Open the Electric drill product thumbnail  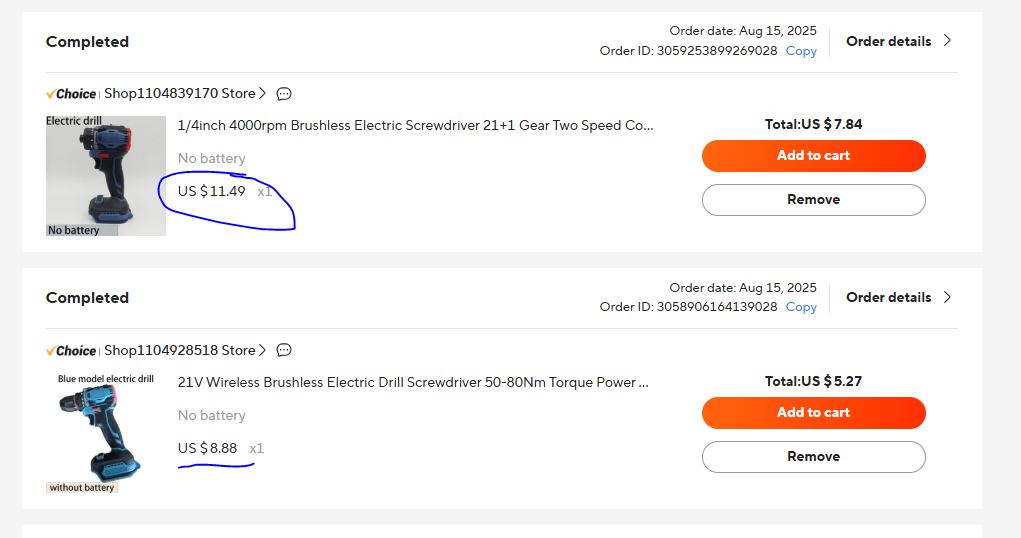(x=106, y=176)
